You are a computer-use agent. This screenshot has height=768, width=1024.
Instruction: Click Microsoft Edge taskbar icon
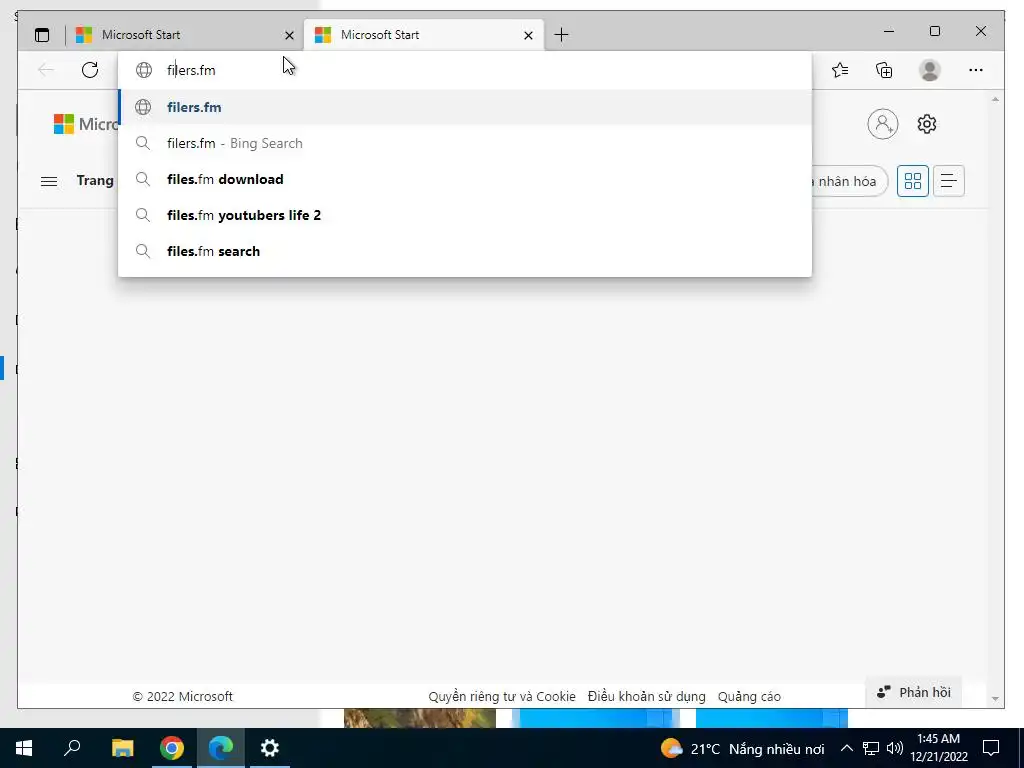[x=221, y=748]
